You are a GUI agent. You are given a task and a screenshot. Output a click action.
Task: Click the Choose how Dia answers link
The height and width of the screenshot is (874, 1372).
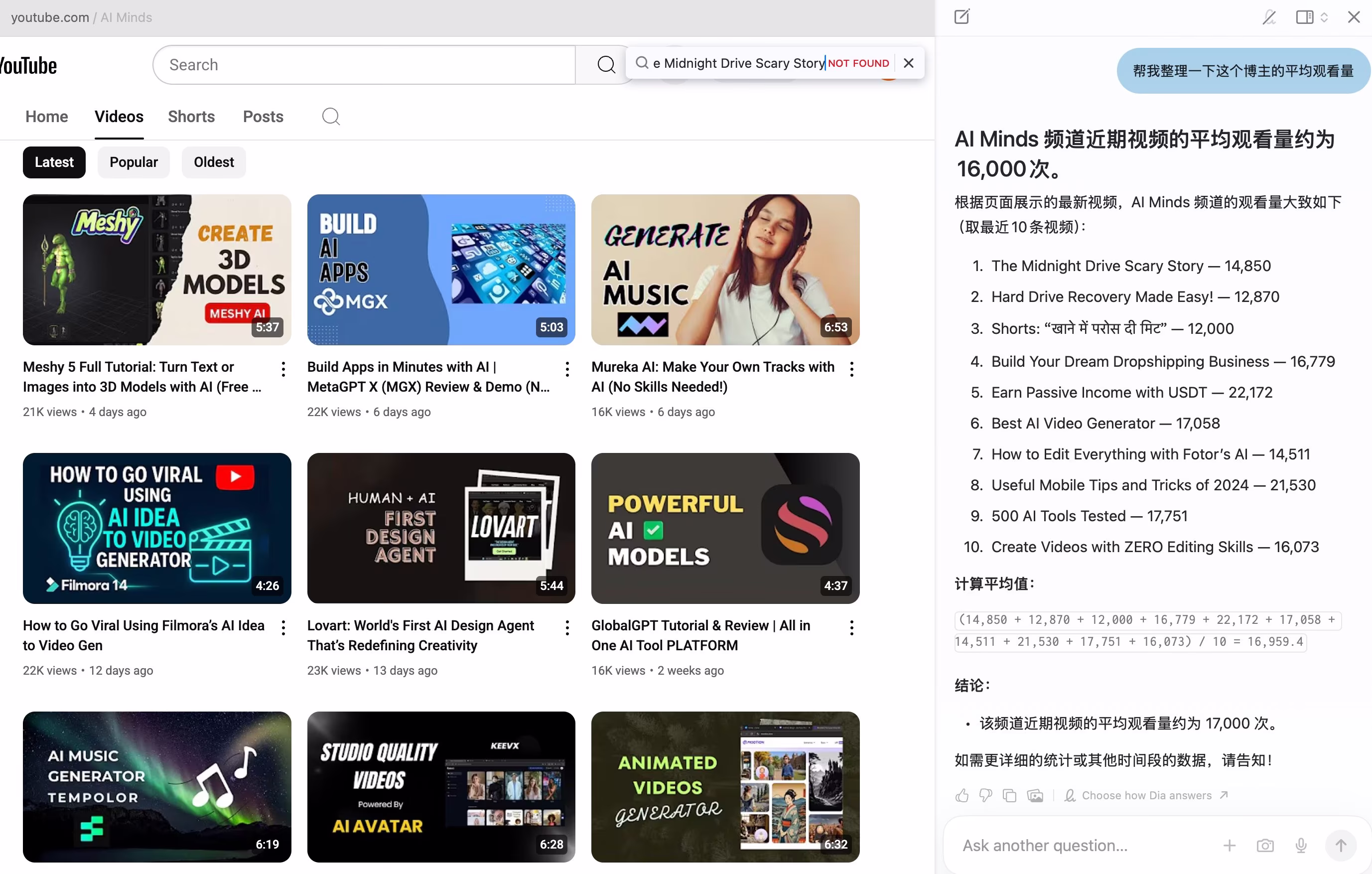coord(1146,795)
